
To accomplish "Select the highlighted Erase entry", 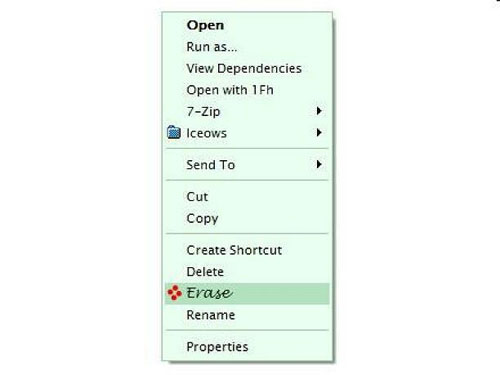I will coord(247,293).
